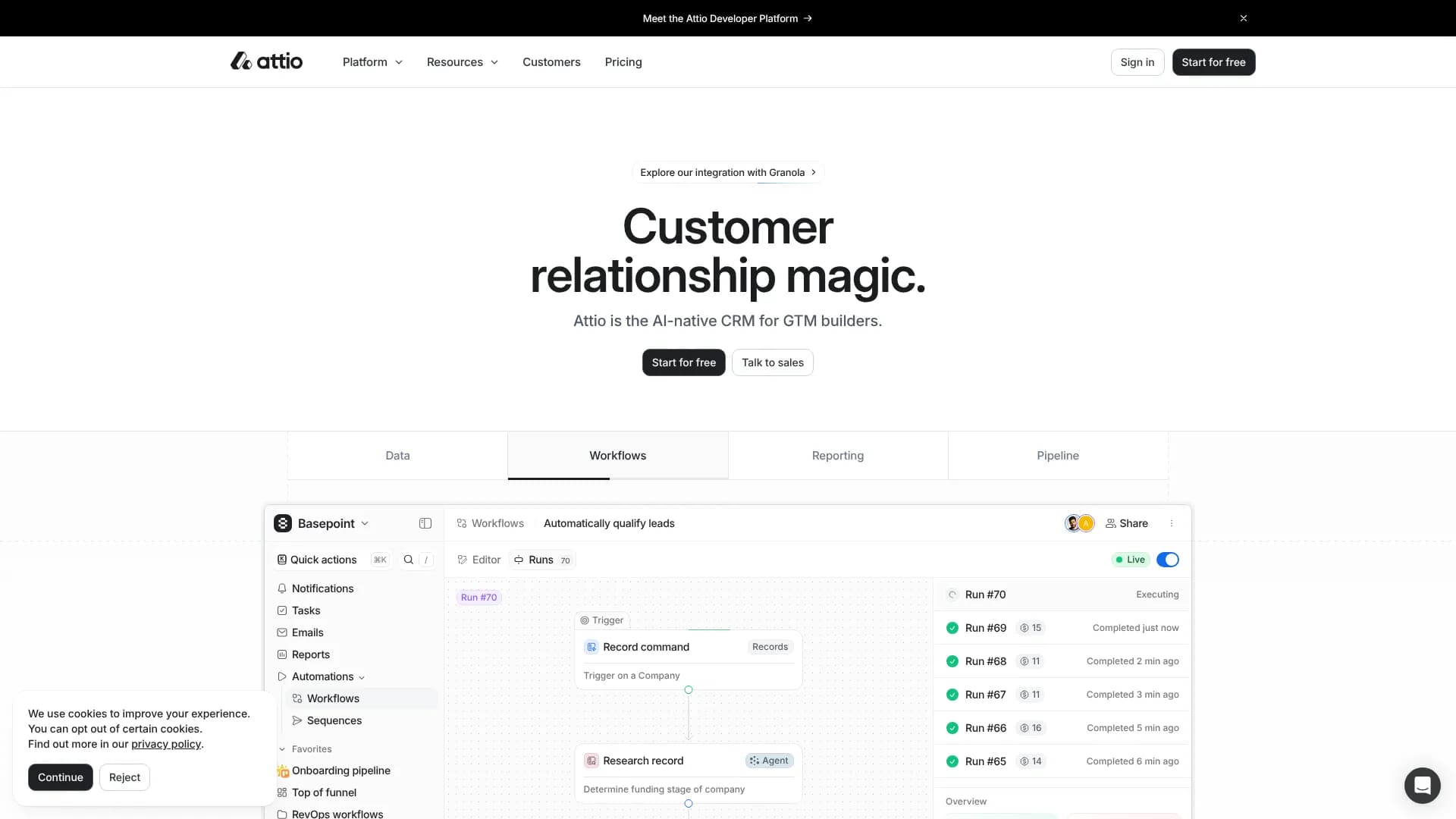
Task: Collapse sidebar with the panel icon
Action: [425, 523]
